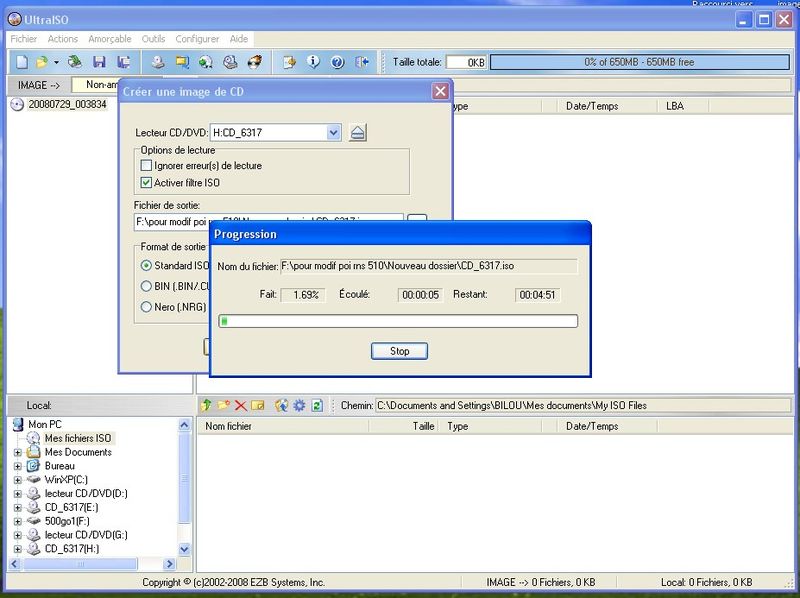
Task: Click the Exit door icon in toolbar
Action: click(362, 62)
